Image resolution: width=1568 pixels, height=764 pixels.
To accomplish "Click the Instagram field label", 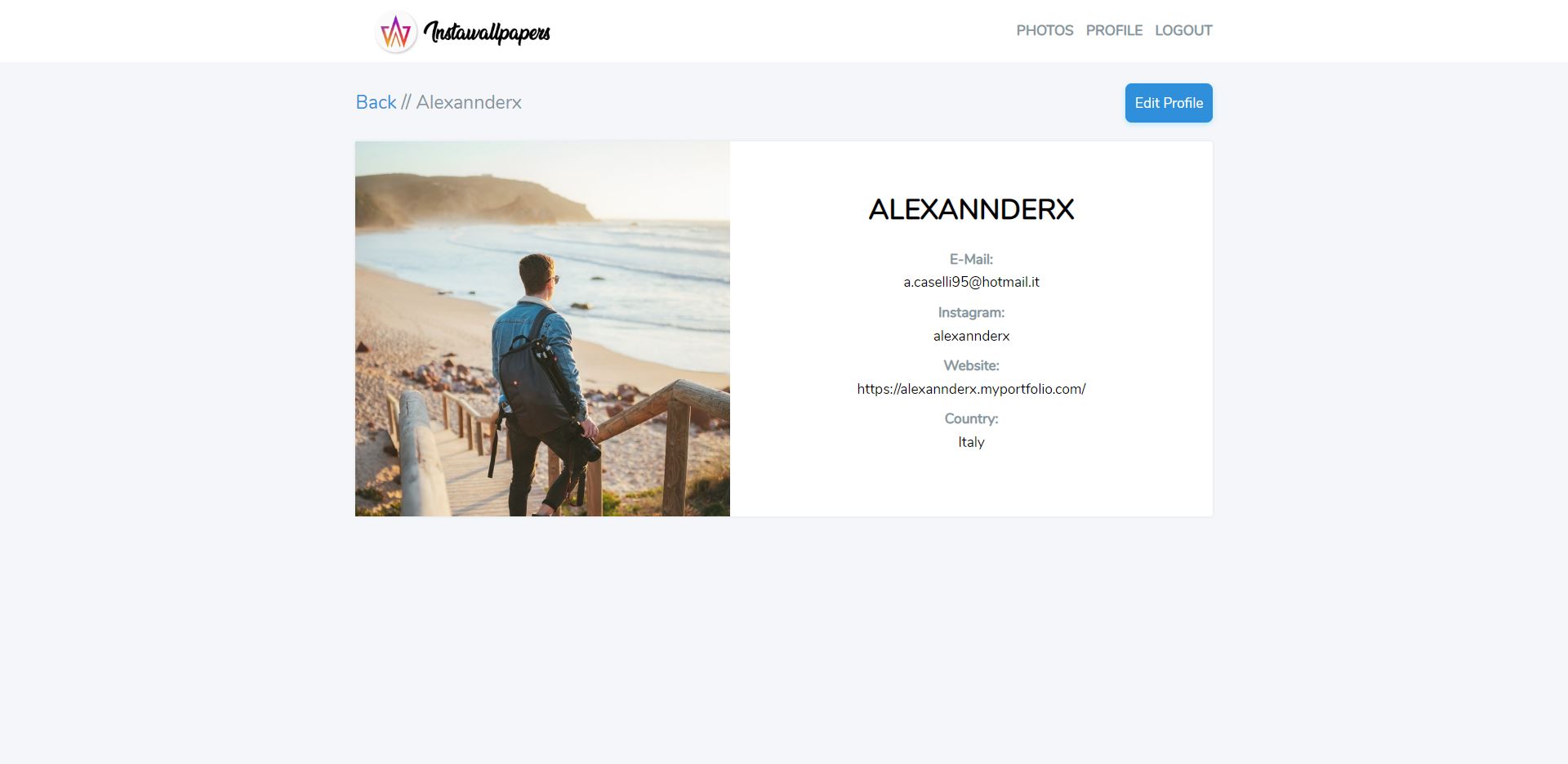I will click(971, 312).
